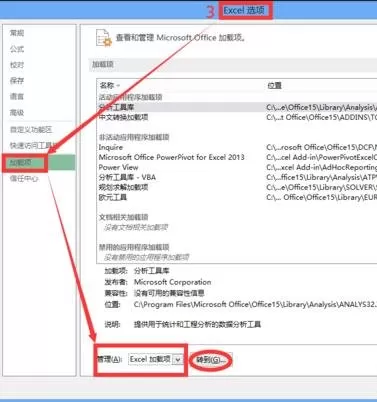Open the 公式 options category
The width and height of the screenshot is (377, 402).
(17, 49)
